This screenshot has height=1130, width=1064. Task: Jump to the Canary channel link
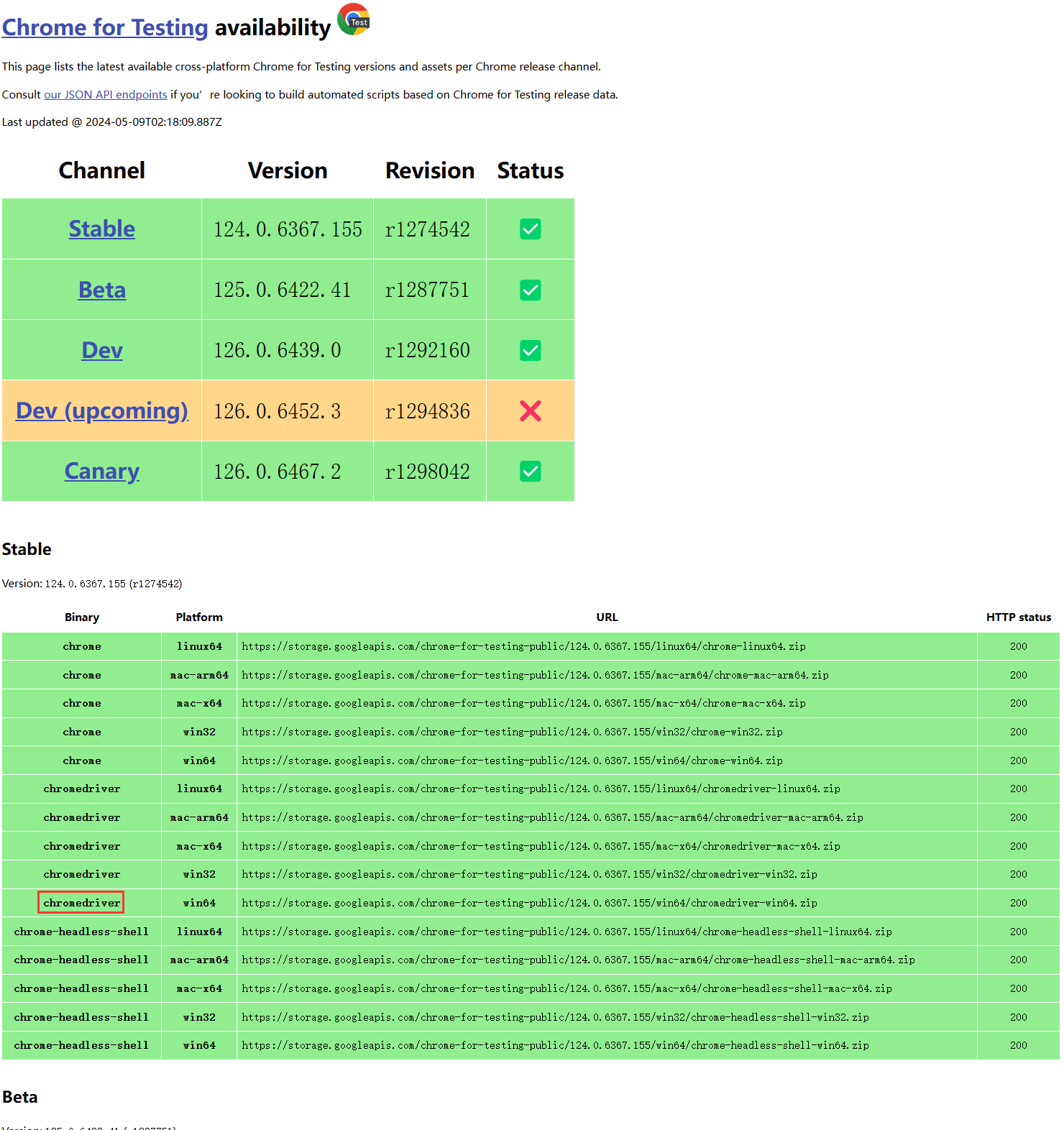[x=102, y=471]
